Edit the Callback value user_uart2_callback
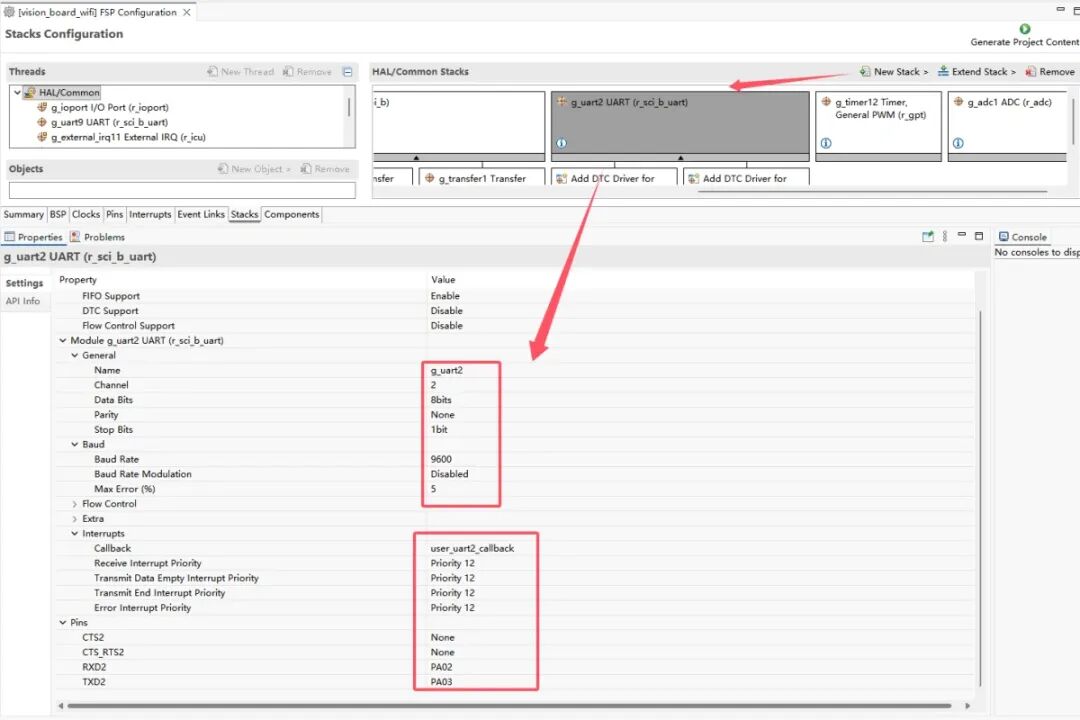1080x720 pixels. 472,548
